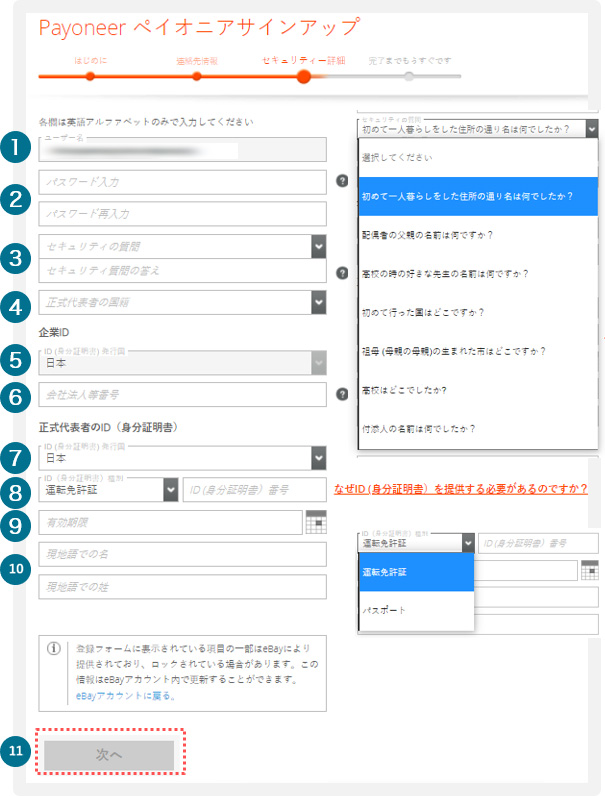Viewport: 605px width, 796px height.
Task: Click the 次へ button
Action: [x=108, y=755]
